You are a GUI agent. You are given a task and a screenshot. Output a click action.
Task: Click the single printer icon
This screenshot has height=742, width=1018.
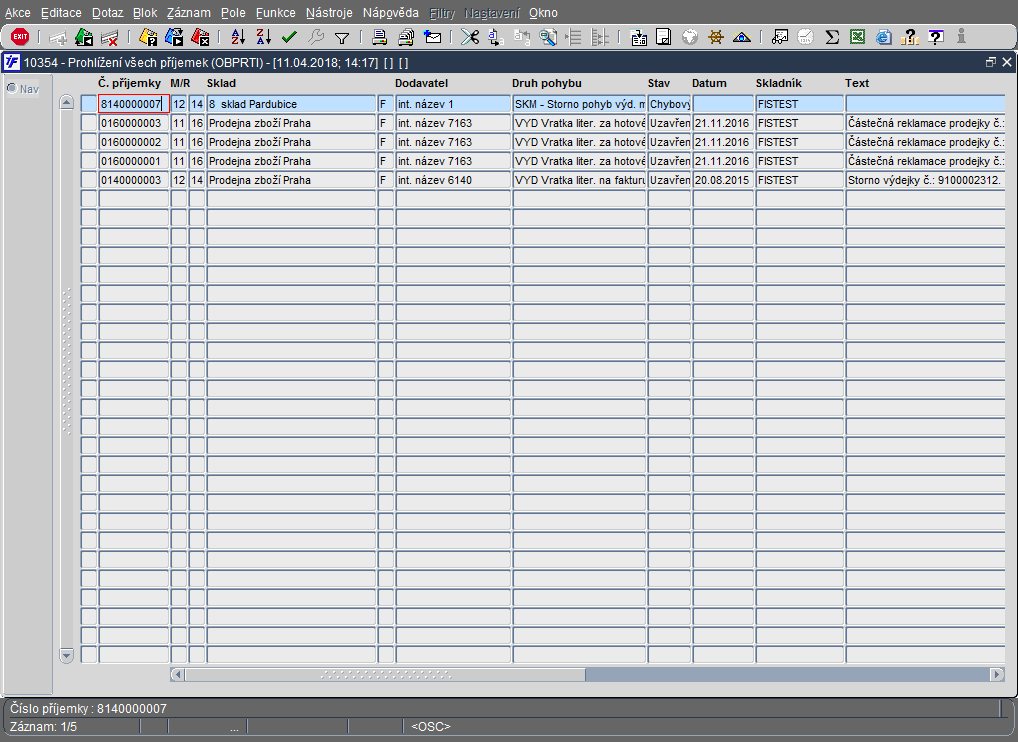[380, 37]
